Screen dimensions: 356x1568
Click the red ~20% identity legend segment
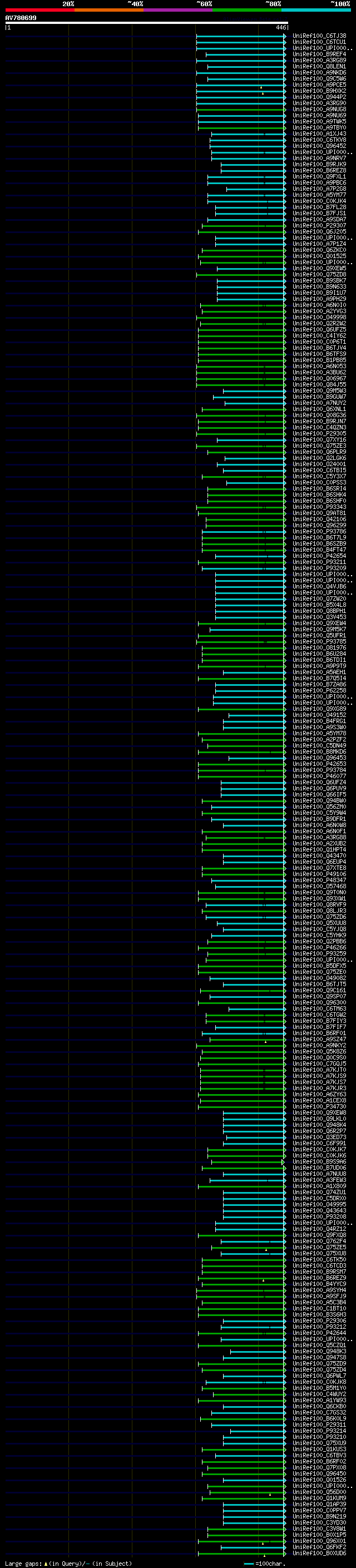click(39, 10)
